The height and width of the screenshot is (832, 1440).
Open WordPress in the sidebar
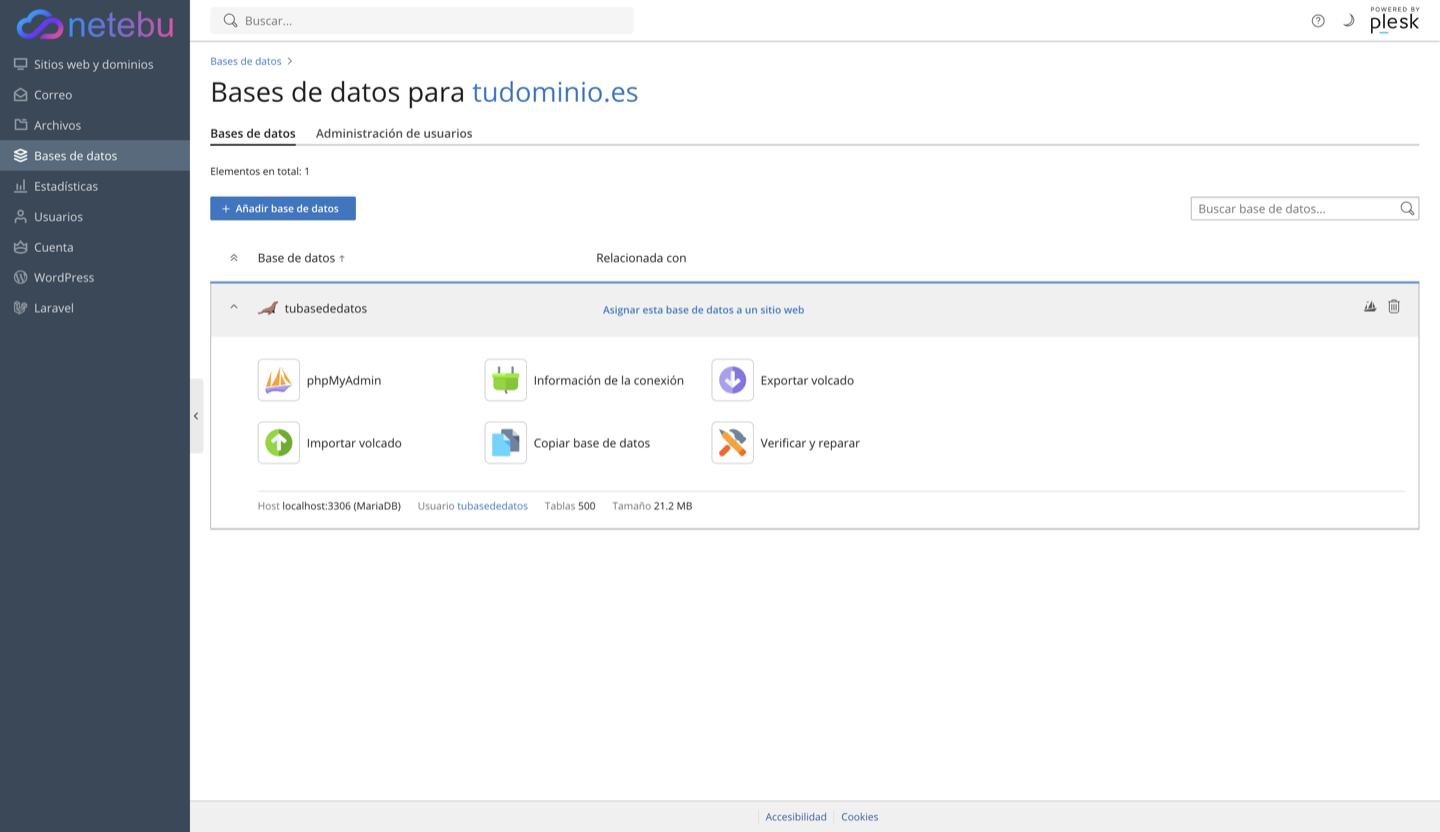pos(95,278)
